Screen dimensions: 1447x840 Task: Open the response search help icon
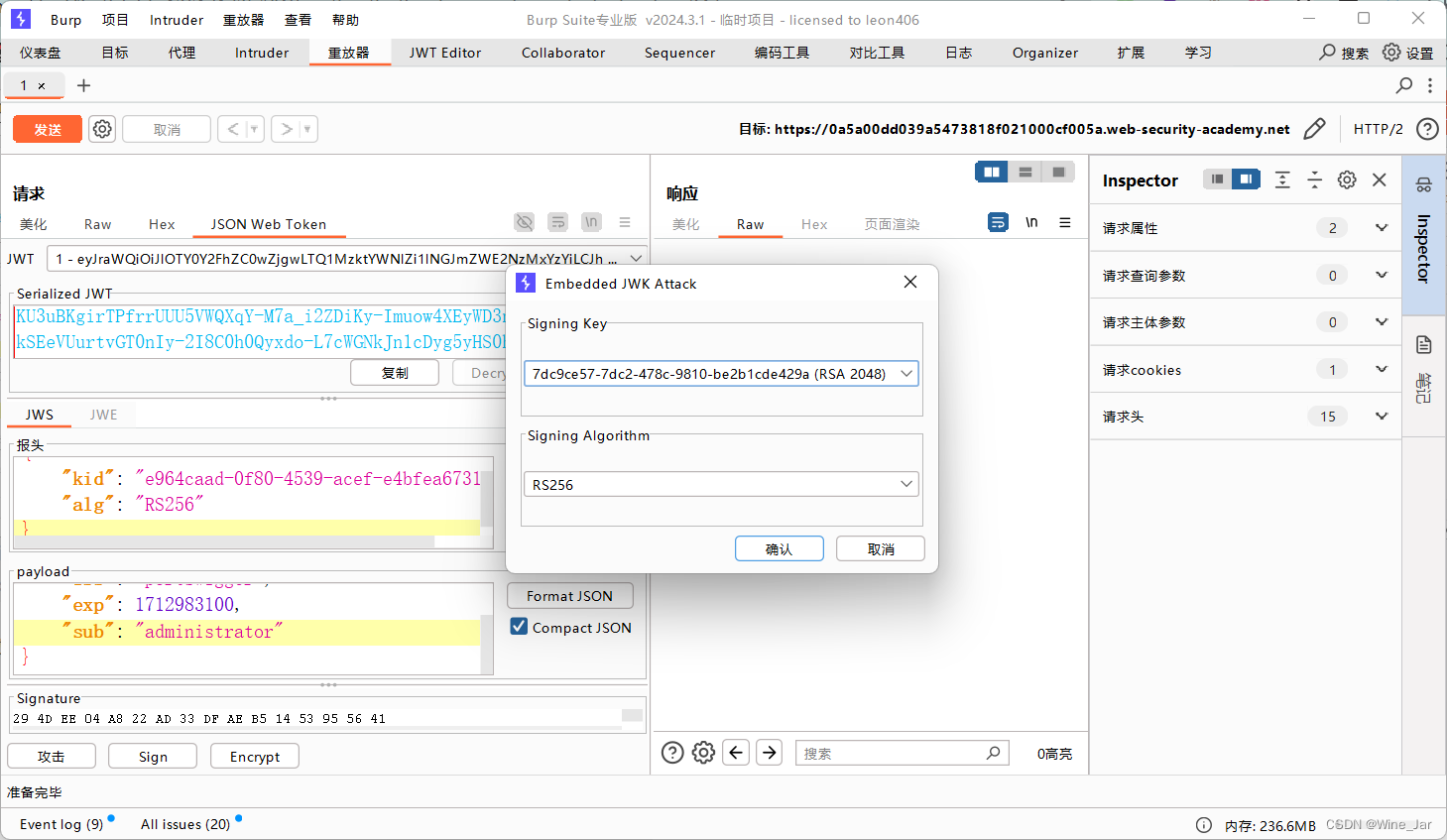(x=672, y=753)
